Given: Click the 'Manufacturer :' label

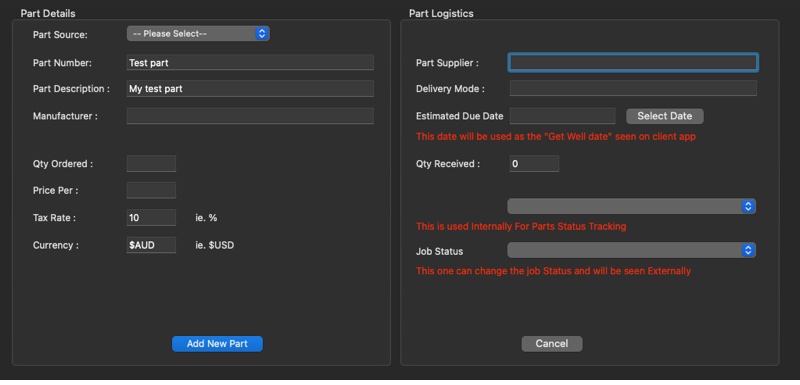Looking at the screenshot, I should click(x=65, y=116).
